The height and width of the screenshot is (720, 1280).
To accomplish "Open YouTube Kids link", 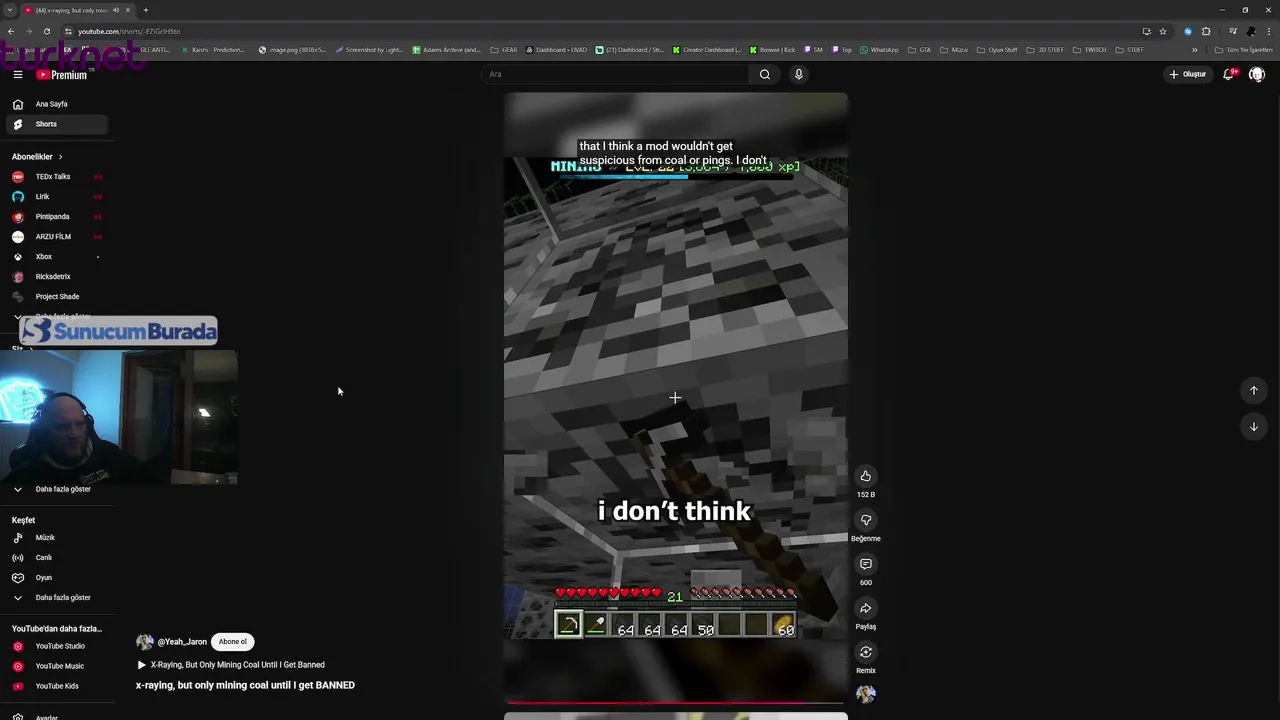I will [56, 686].
